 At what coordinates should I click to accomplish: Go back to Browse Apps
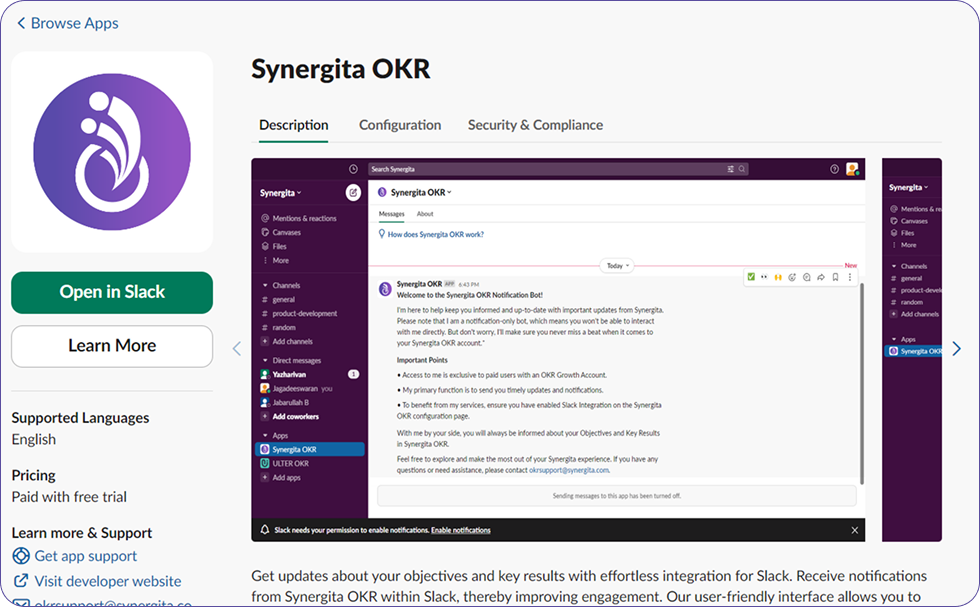[67, 23]
